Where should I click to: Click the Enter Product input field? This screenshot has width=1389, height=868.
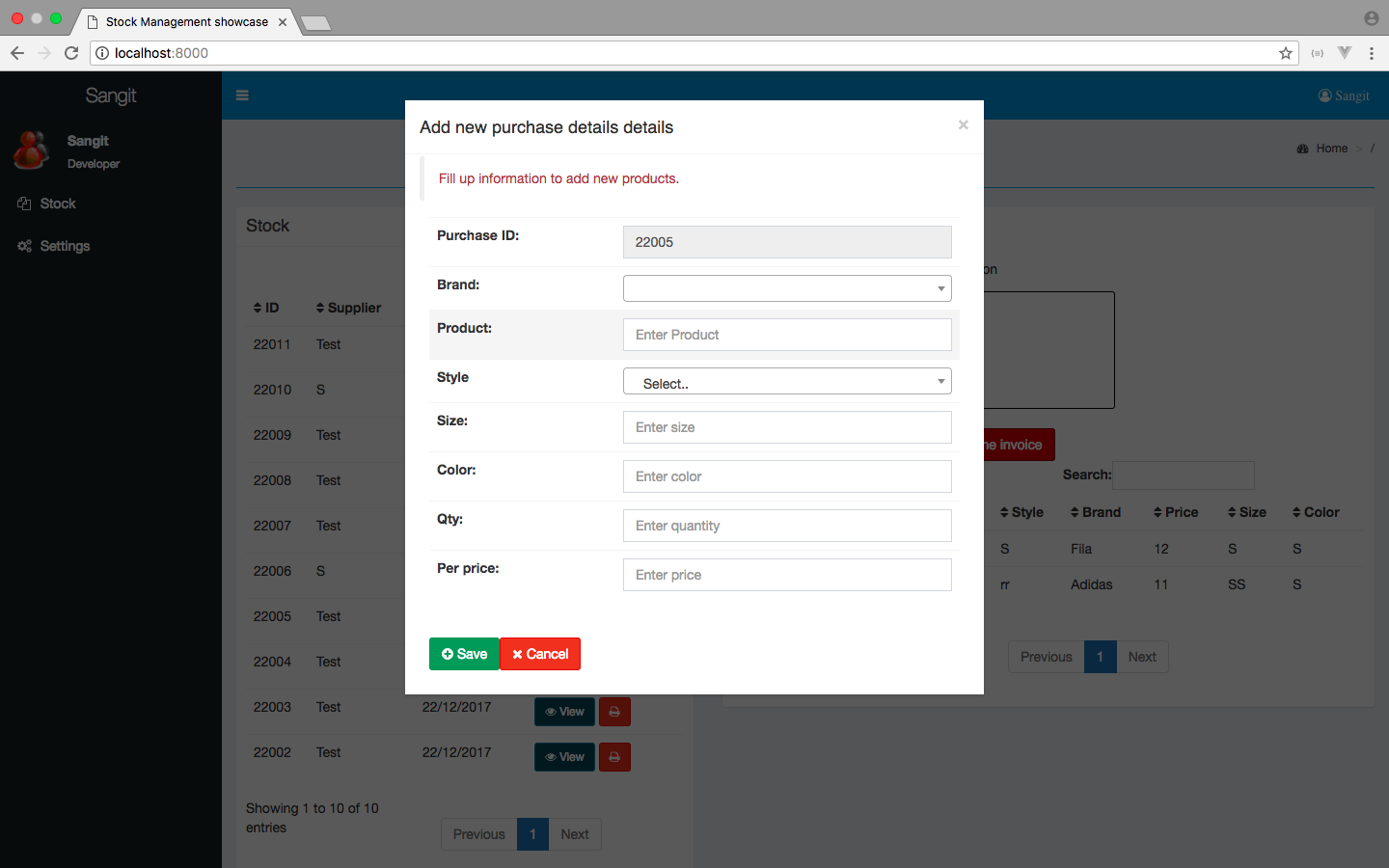click(787, 335)
